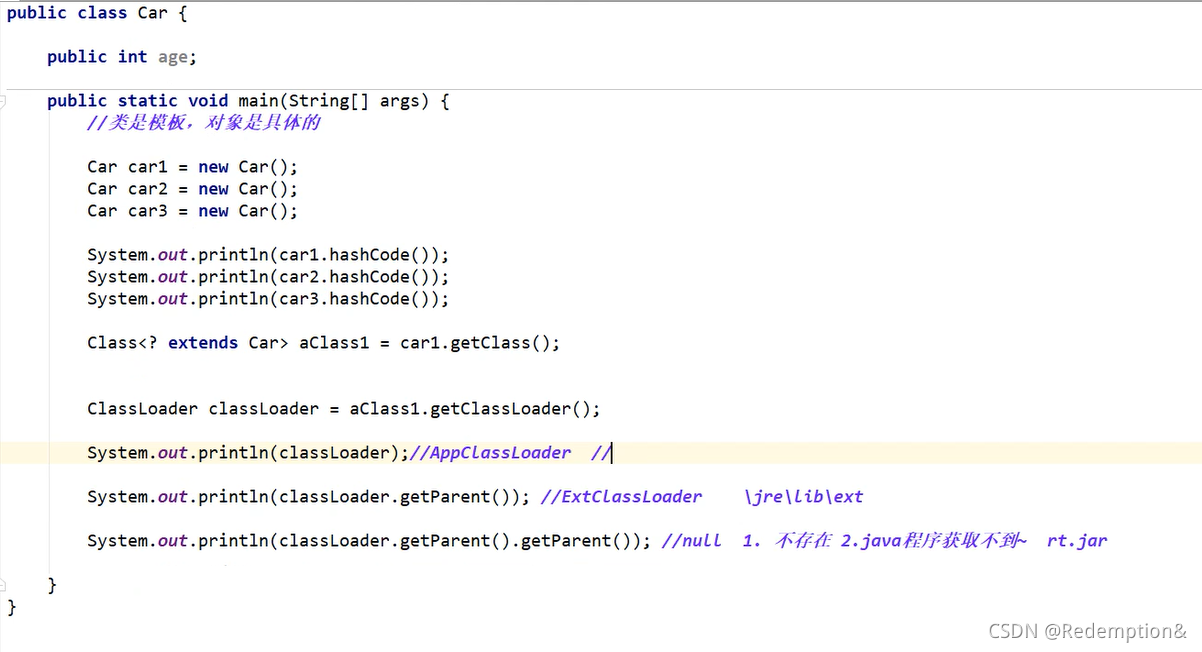Click the line "Car car1 = new Car();"
This screenshot has height=652, width=1202.
click(x=192, y=167)
